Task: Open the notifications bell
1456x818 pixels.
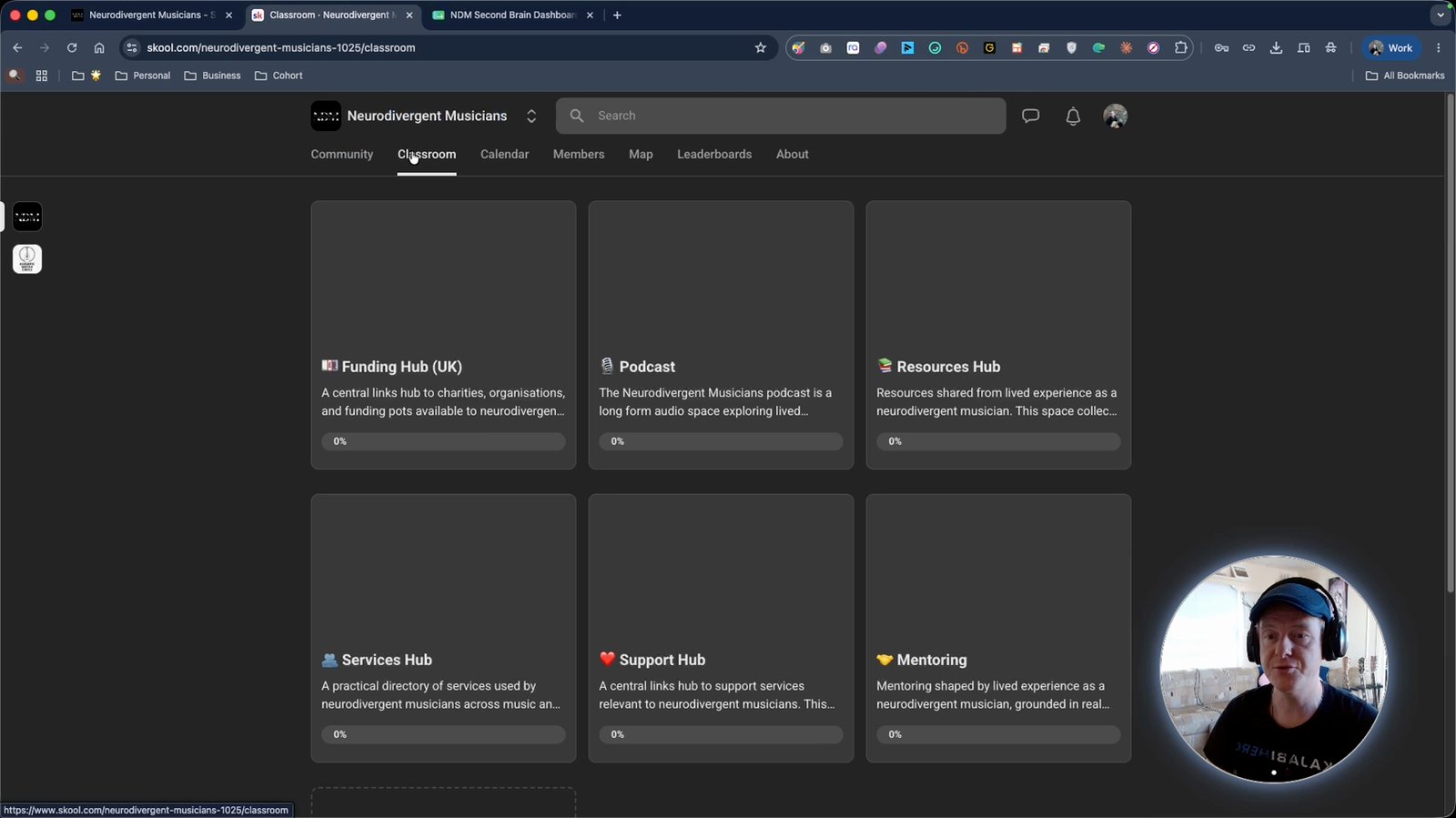Action: point(1073,116)
